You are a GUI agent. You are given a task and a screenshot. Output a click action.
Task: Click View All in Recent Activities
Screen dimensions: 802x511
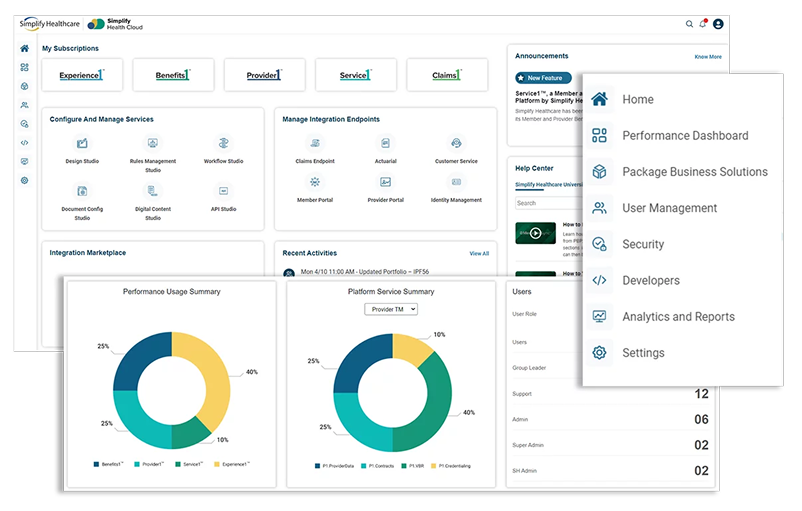(479, 254)
